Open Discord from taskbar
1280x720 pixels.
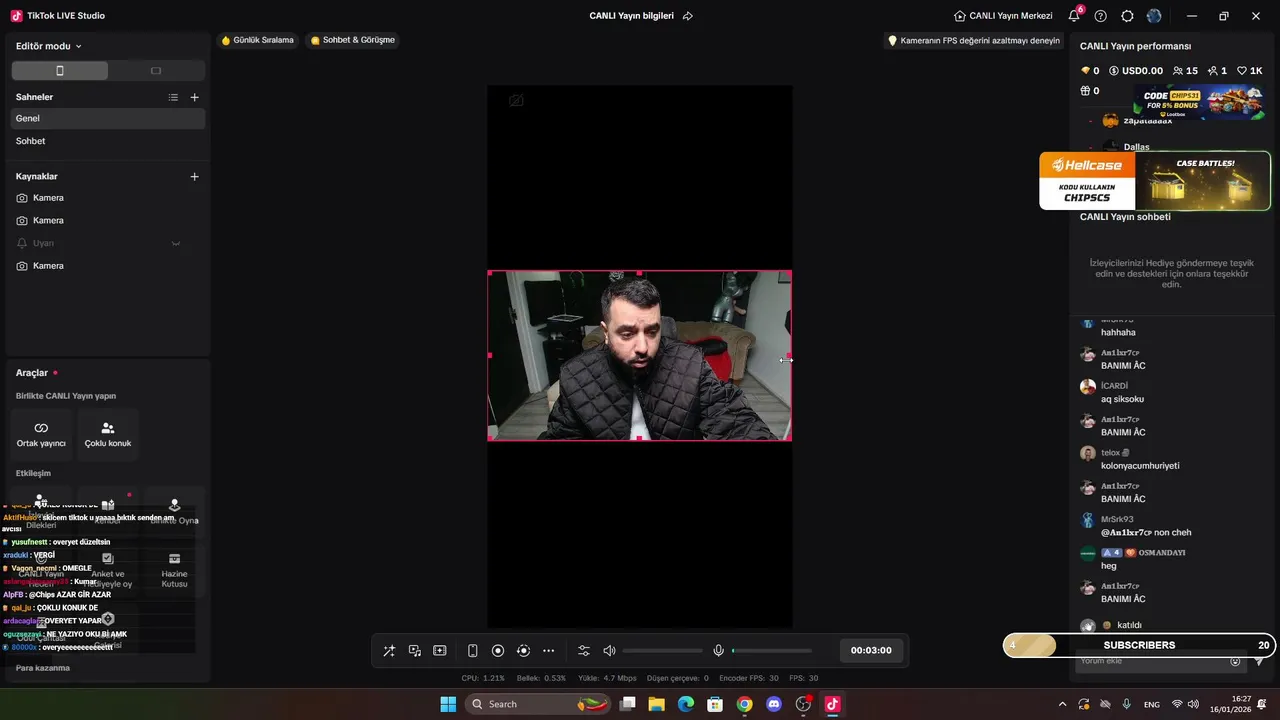pos(773,704)
